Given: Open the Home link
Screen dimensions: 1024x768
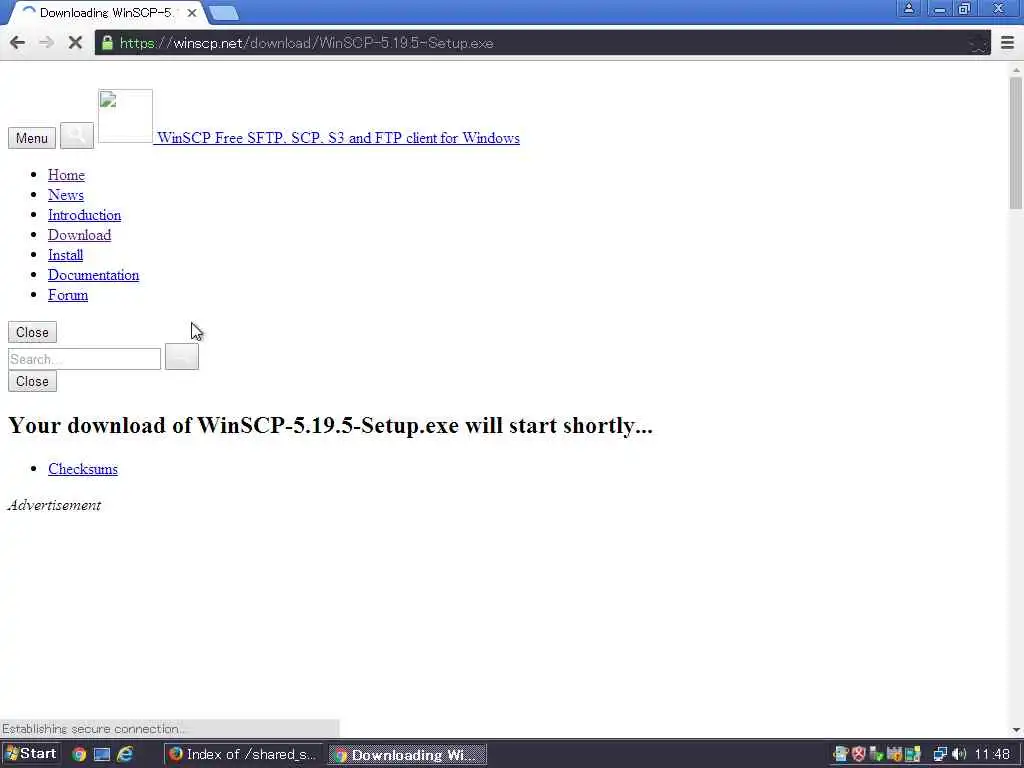Looking at the screenshot, I should click(x=66, y=175).
